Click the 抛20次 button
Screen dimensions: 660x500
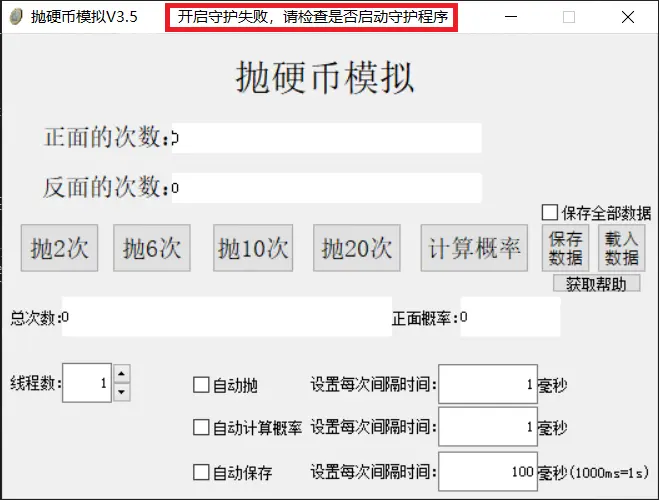pyautogui.click(x=356, y=249)
